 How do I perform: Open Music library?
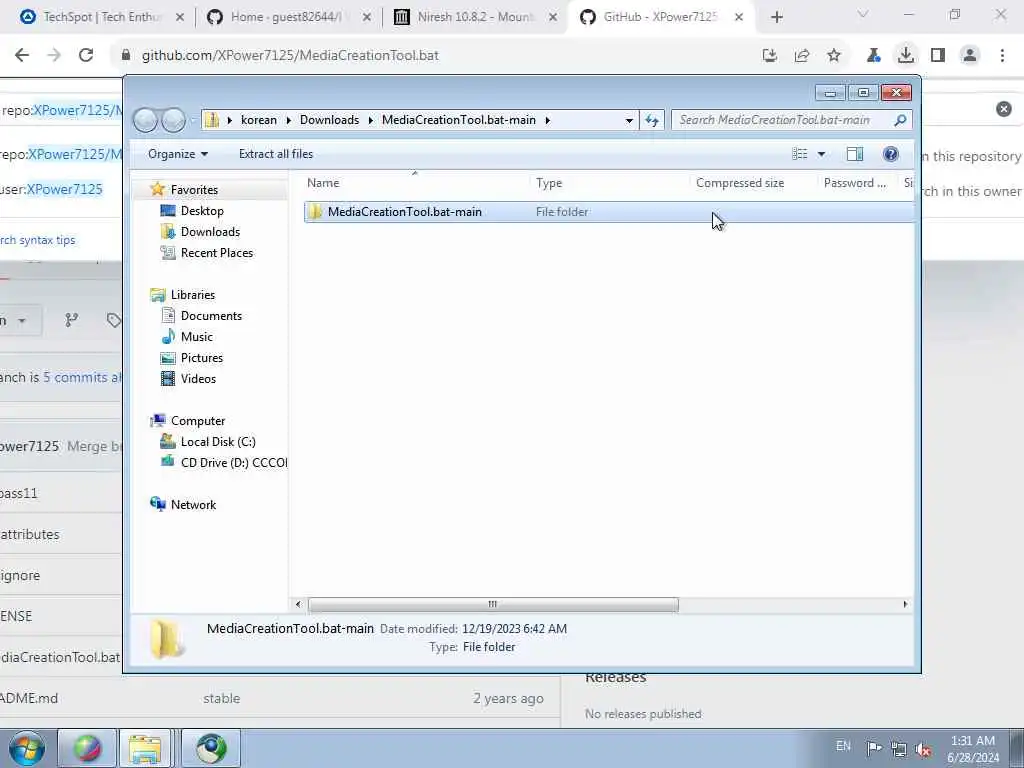click(x=197, y=337)
